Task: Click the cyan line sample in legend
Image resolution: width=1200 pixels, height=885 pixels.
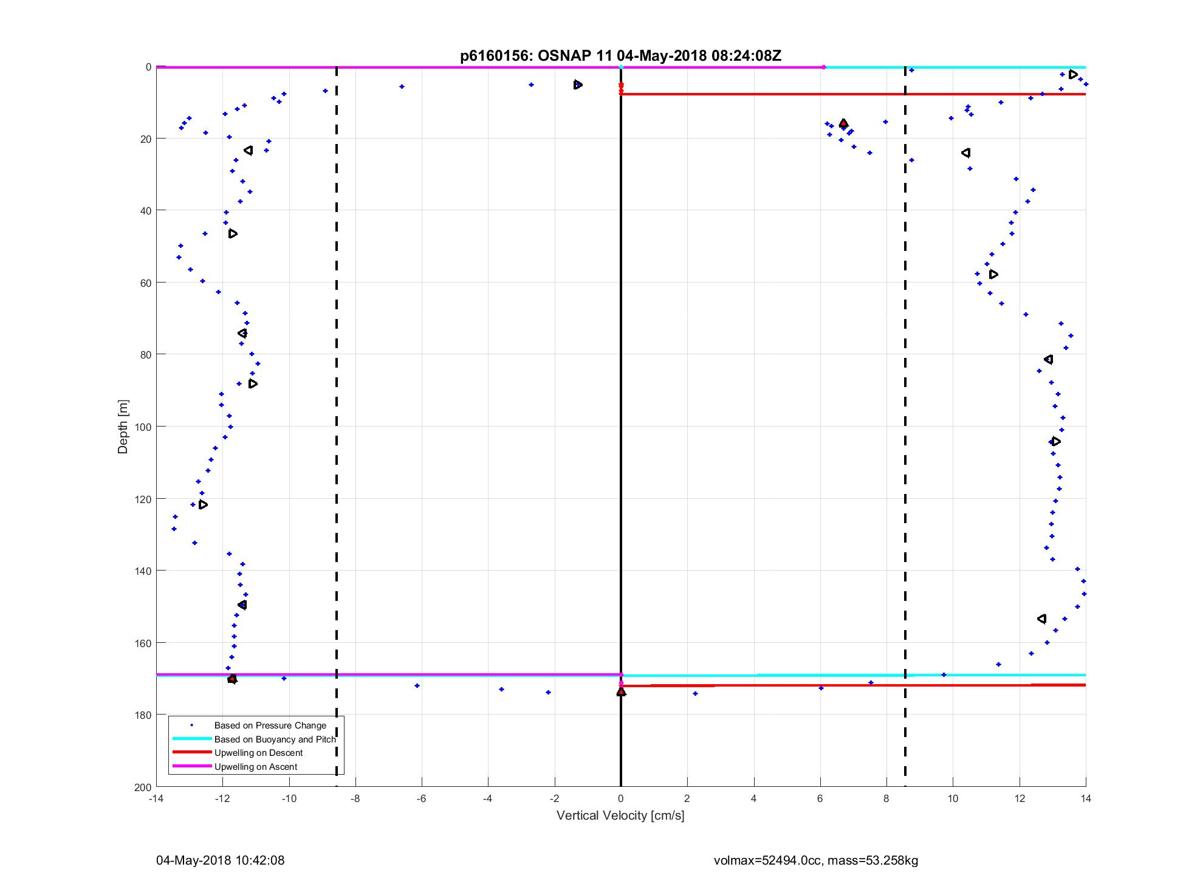Action: [x=191, y=738]
